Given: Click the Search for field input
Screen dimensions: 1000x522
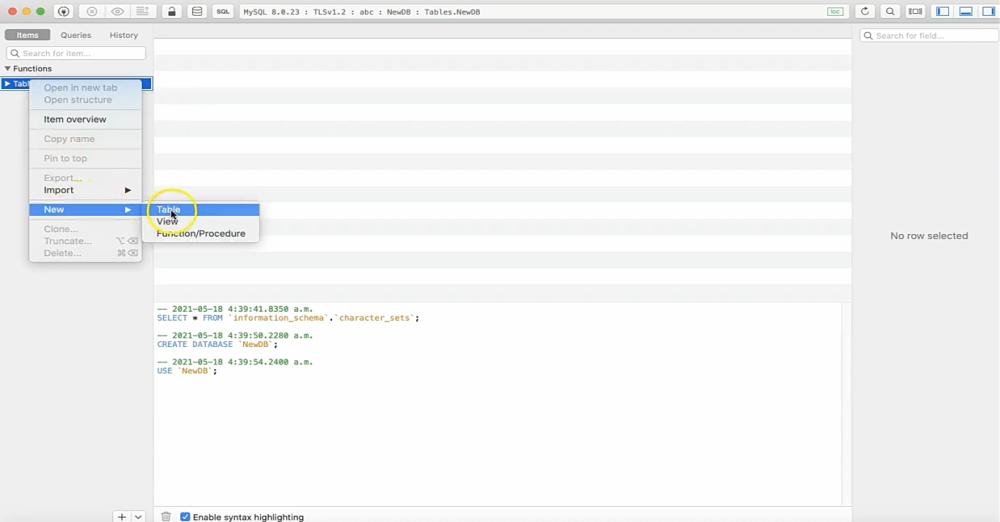Looking at the screenshot, I should tap(929, 36).
